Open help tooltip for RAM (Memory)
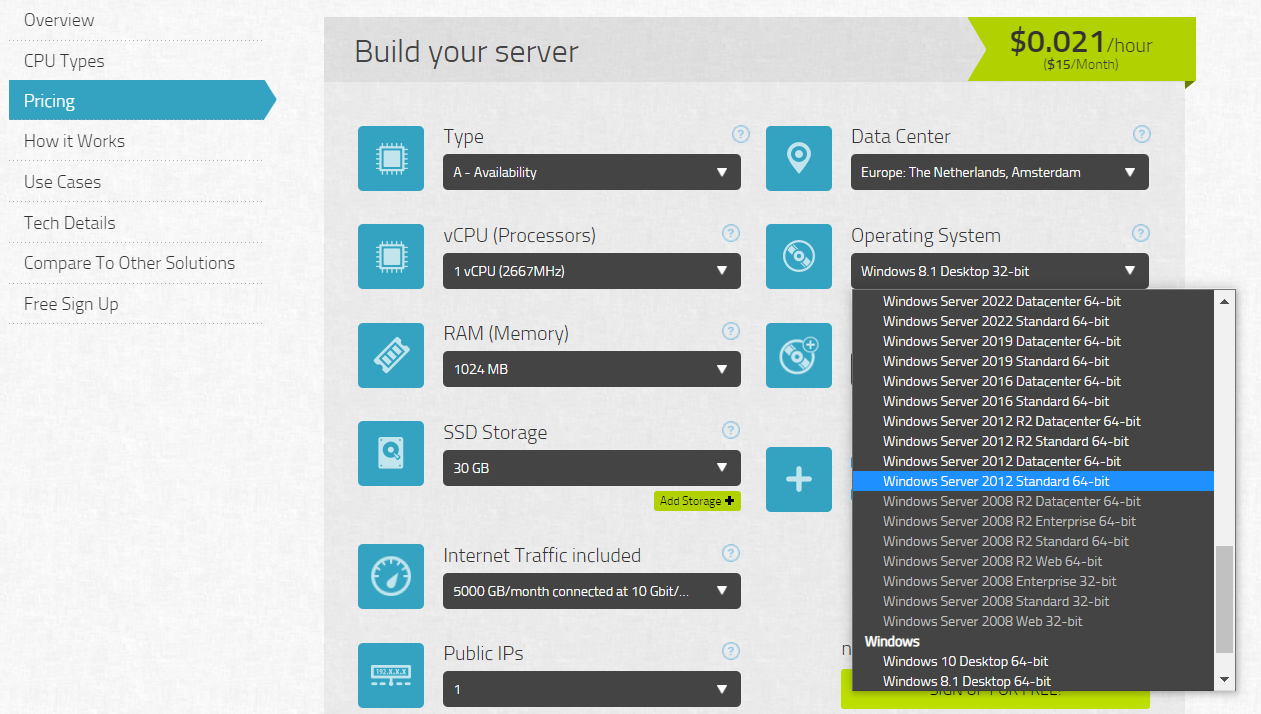 pos(731,331)
